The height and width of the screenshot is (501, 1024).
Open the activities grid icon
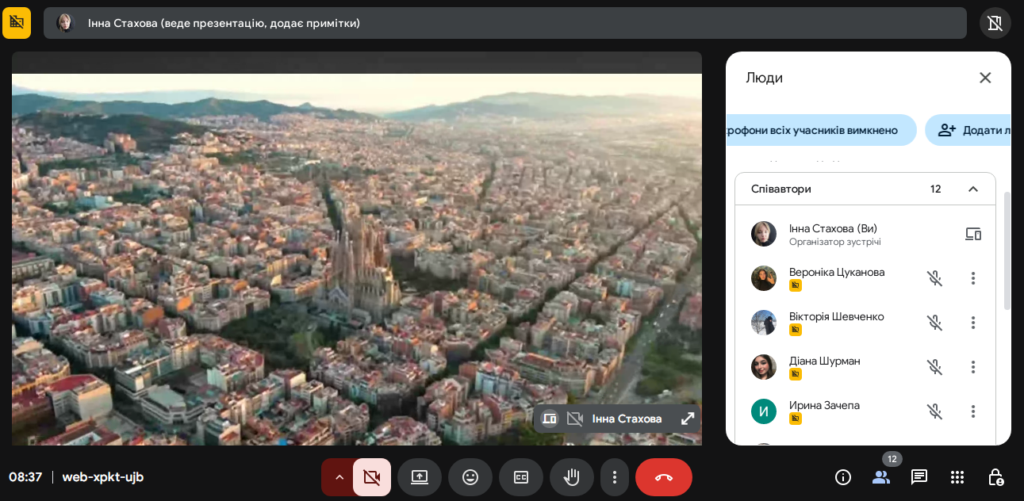pos(957,477)
